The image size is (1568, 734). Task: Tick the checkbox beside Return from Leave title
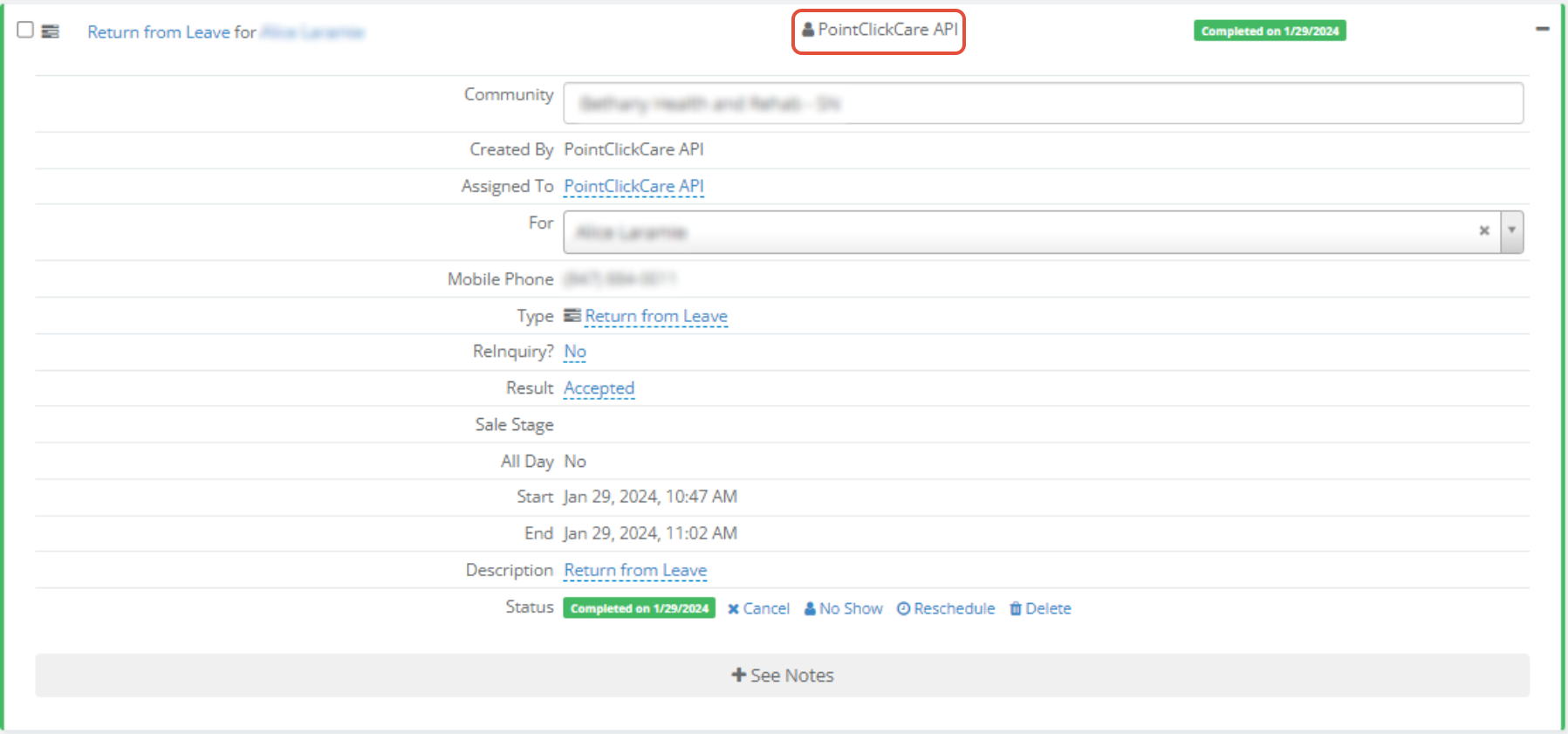(x=25, y=30)
